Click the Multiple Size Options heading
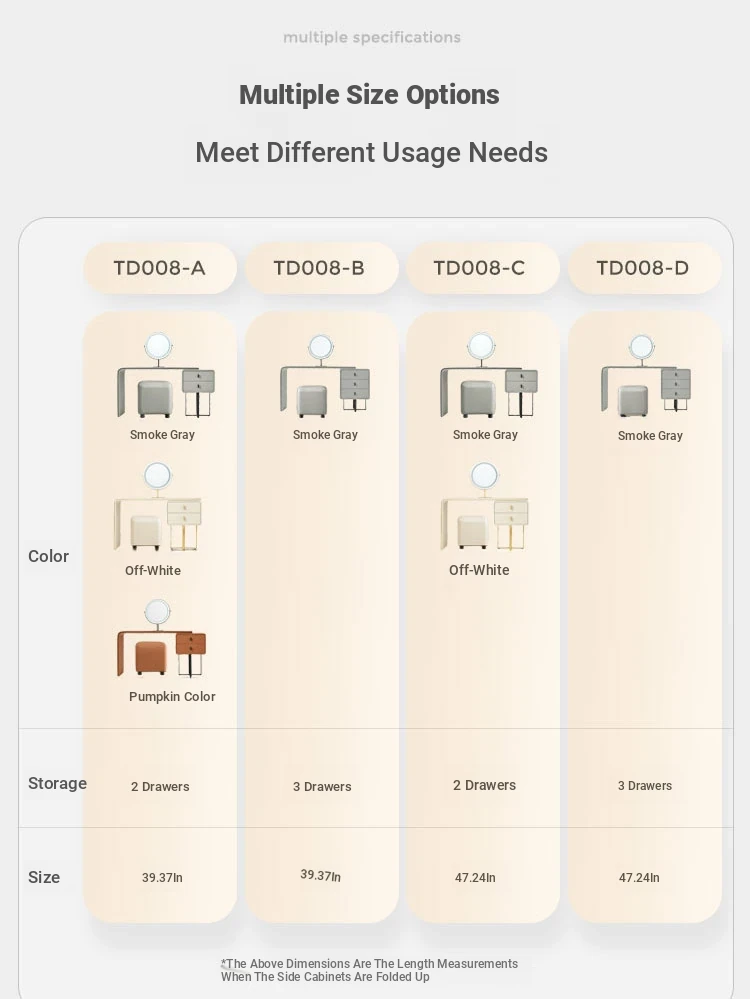The image size is (750, 999). 370,95
